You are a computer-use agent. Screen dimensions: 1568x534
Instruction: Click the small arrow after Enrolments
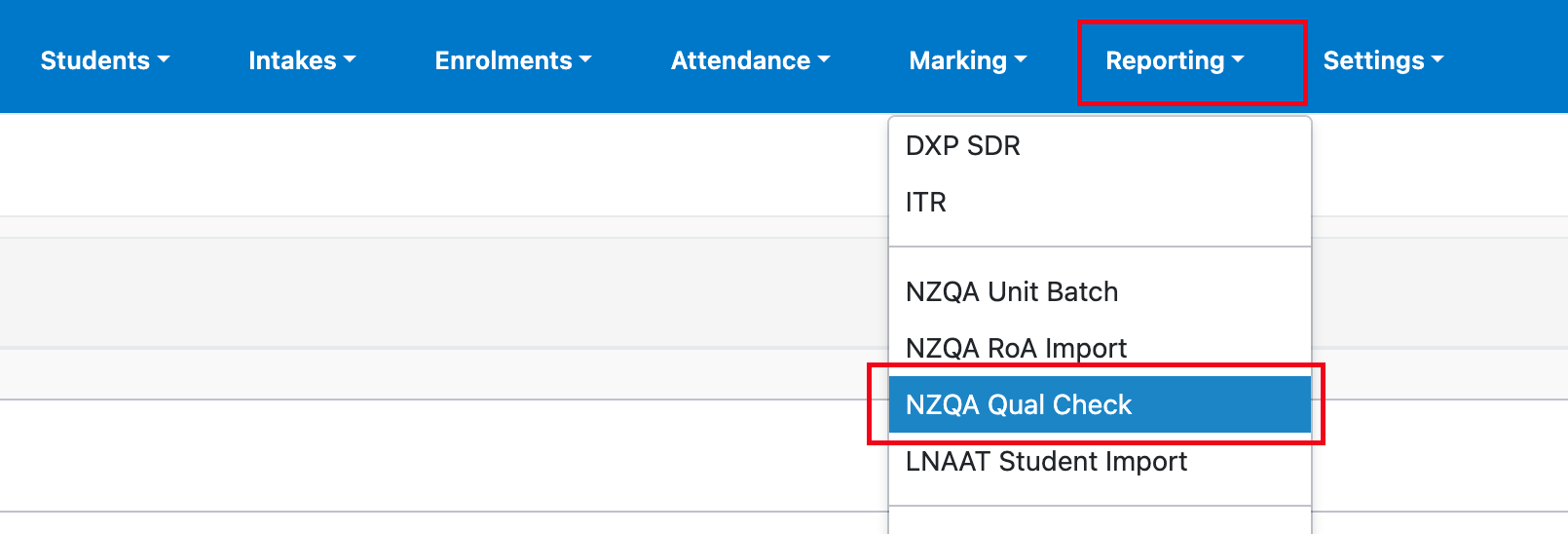[585, 59]
